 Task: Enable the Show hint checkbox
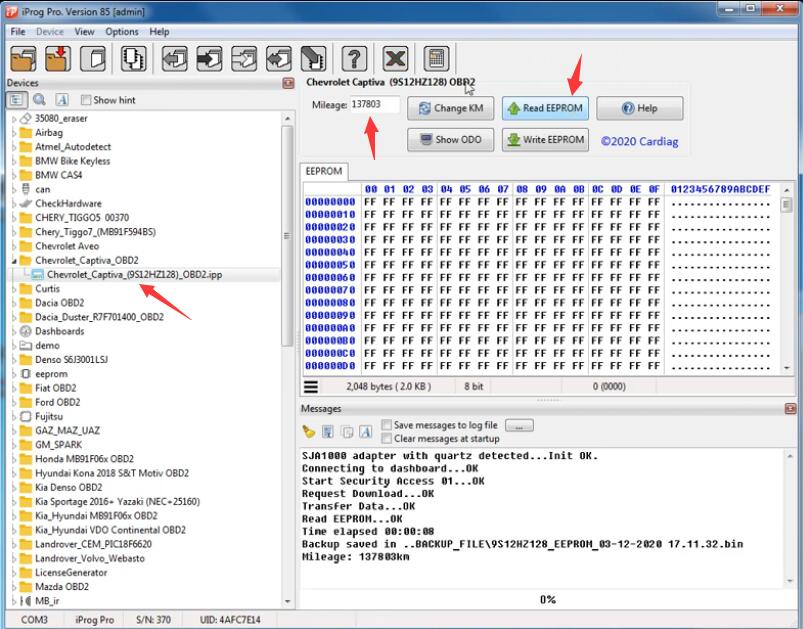coord(86,100)
